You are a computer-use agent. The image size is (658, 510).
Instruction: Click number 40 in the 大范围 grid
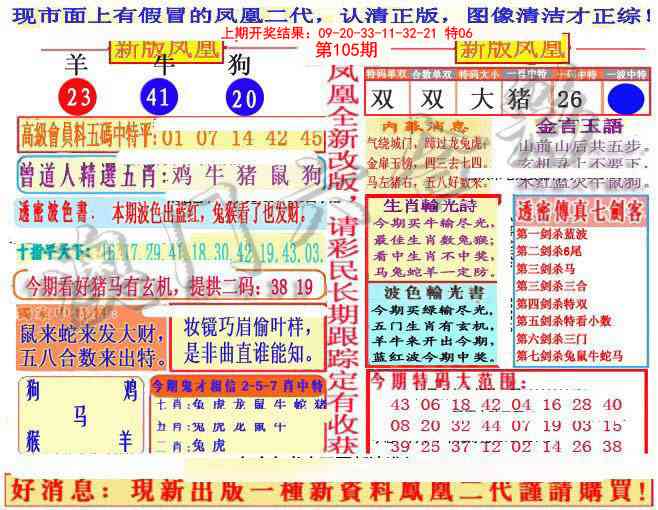coord(612,405)
